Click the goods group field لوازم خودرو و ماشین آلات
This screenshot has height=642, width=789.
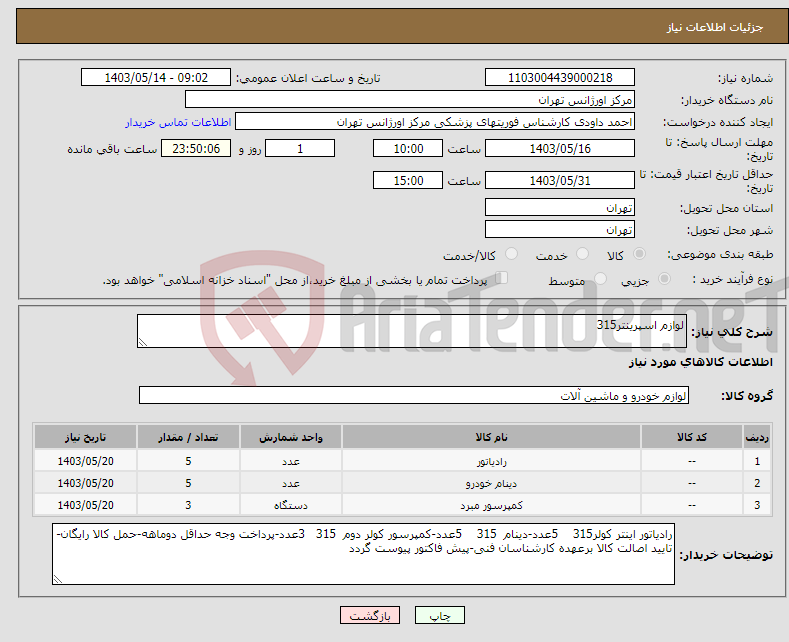414,395
